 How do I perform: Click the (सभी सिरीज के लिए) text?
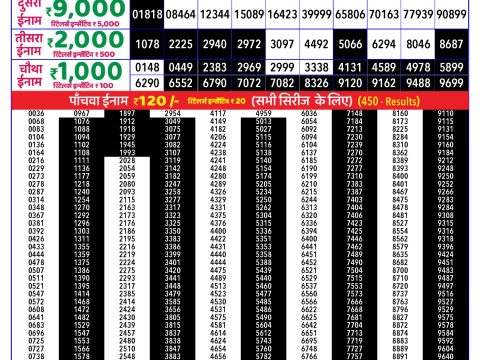[x=302, y=101]
